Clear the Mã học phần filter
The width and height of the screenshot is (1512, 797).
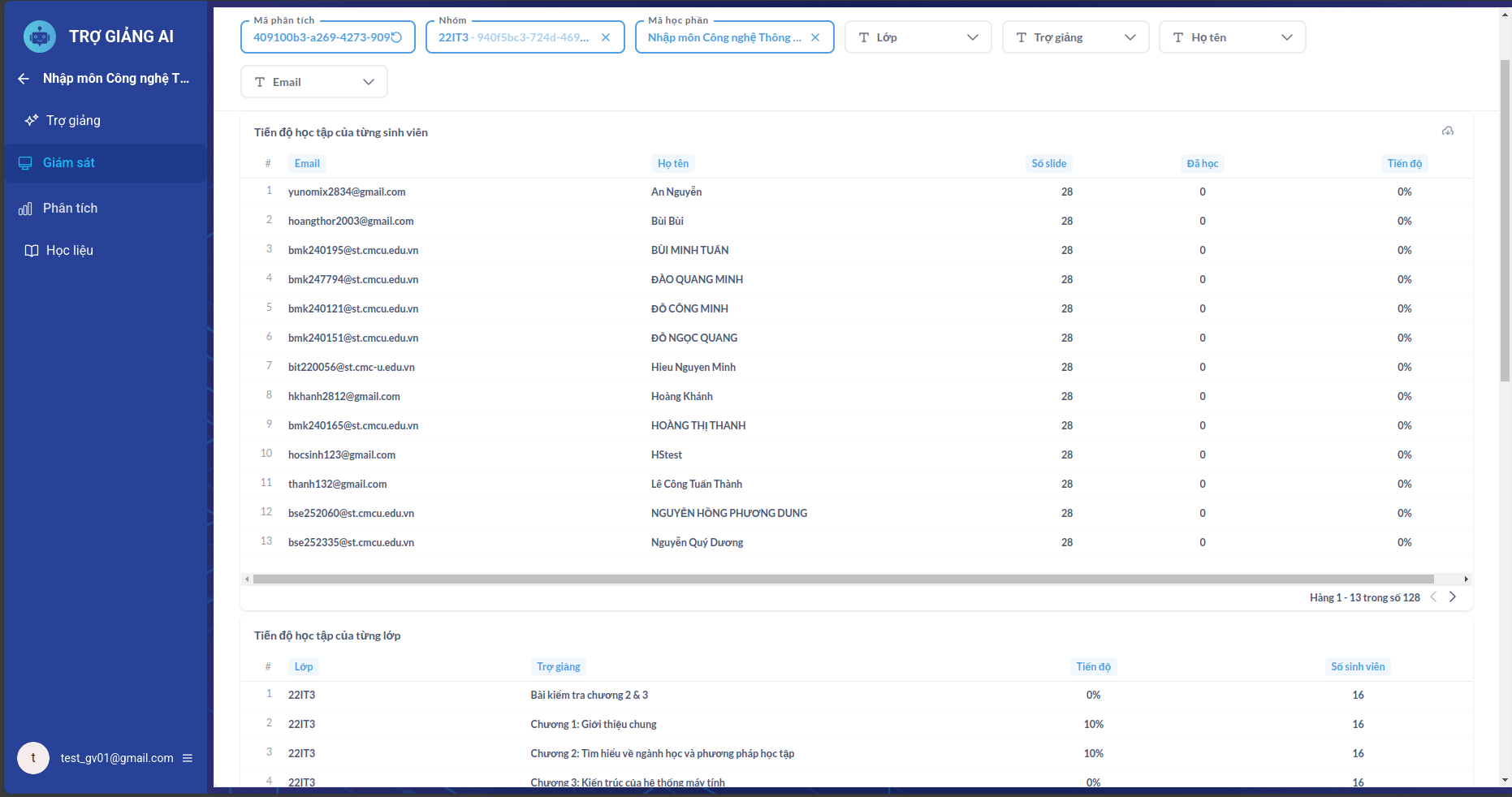pyautogui.click(x=815, y=37)
